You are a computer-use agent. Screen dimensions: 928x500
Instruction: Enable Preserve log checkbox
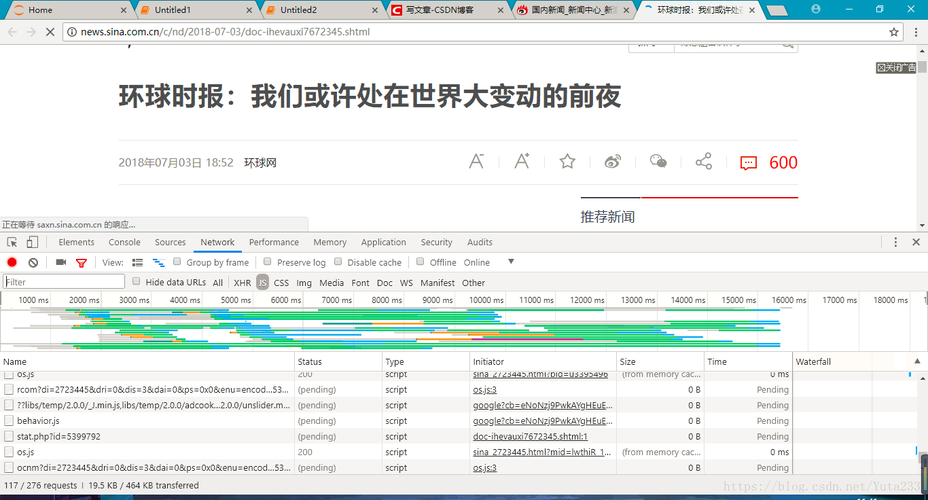268,262
